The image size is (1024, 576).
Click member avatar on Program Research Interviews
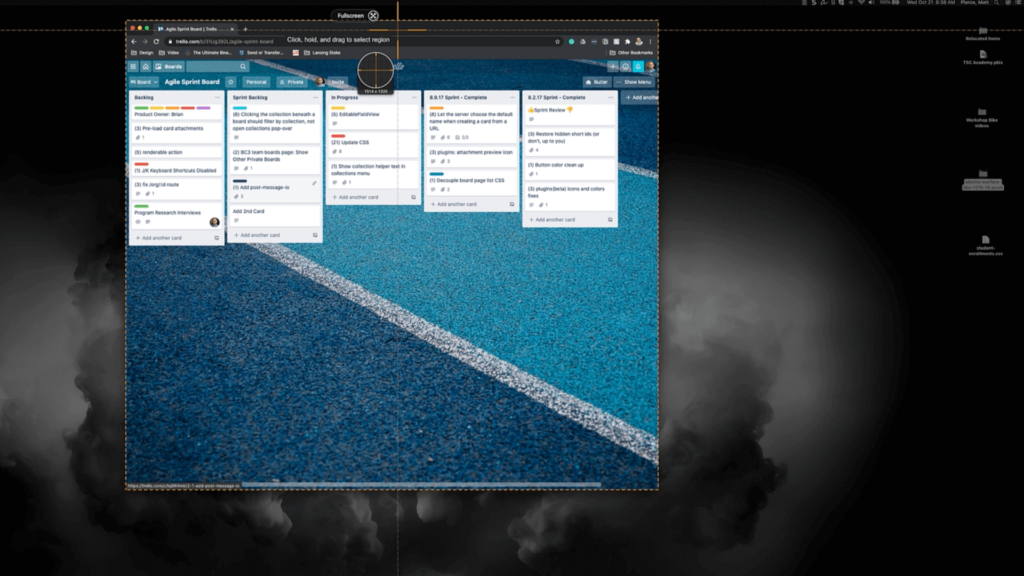click(x=214, y=222)
